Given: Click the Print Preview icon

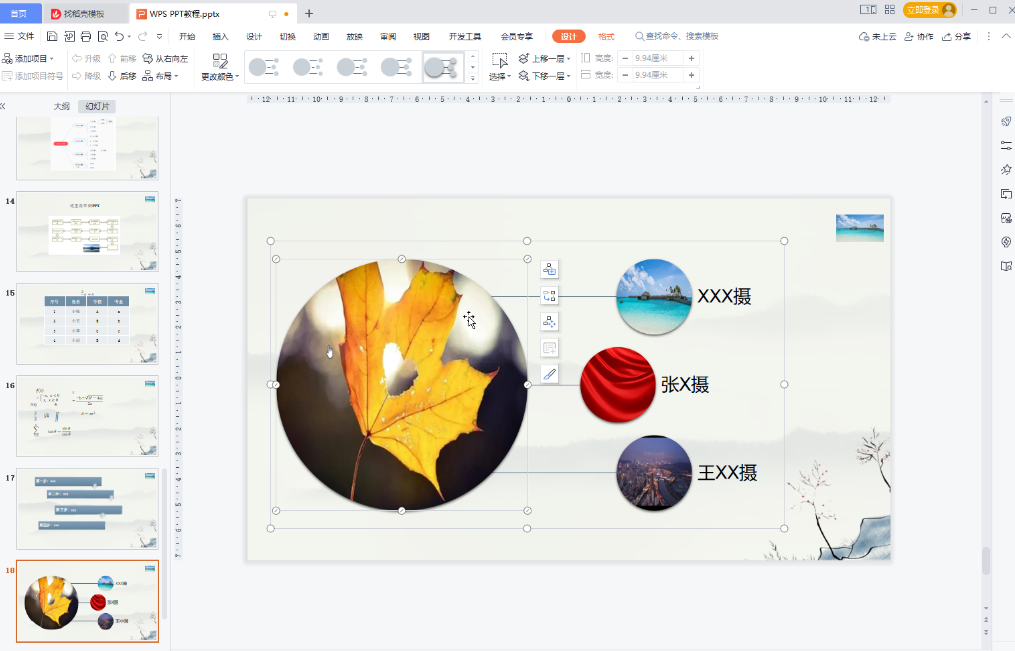Looking at the screenshot, I should (x=103, y=36).
